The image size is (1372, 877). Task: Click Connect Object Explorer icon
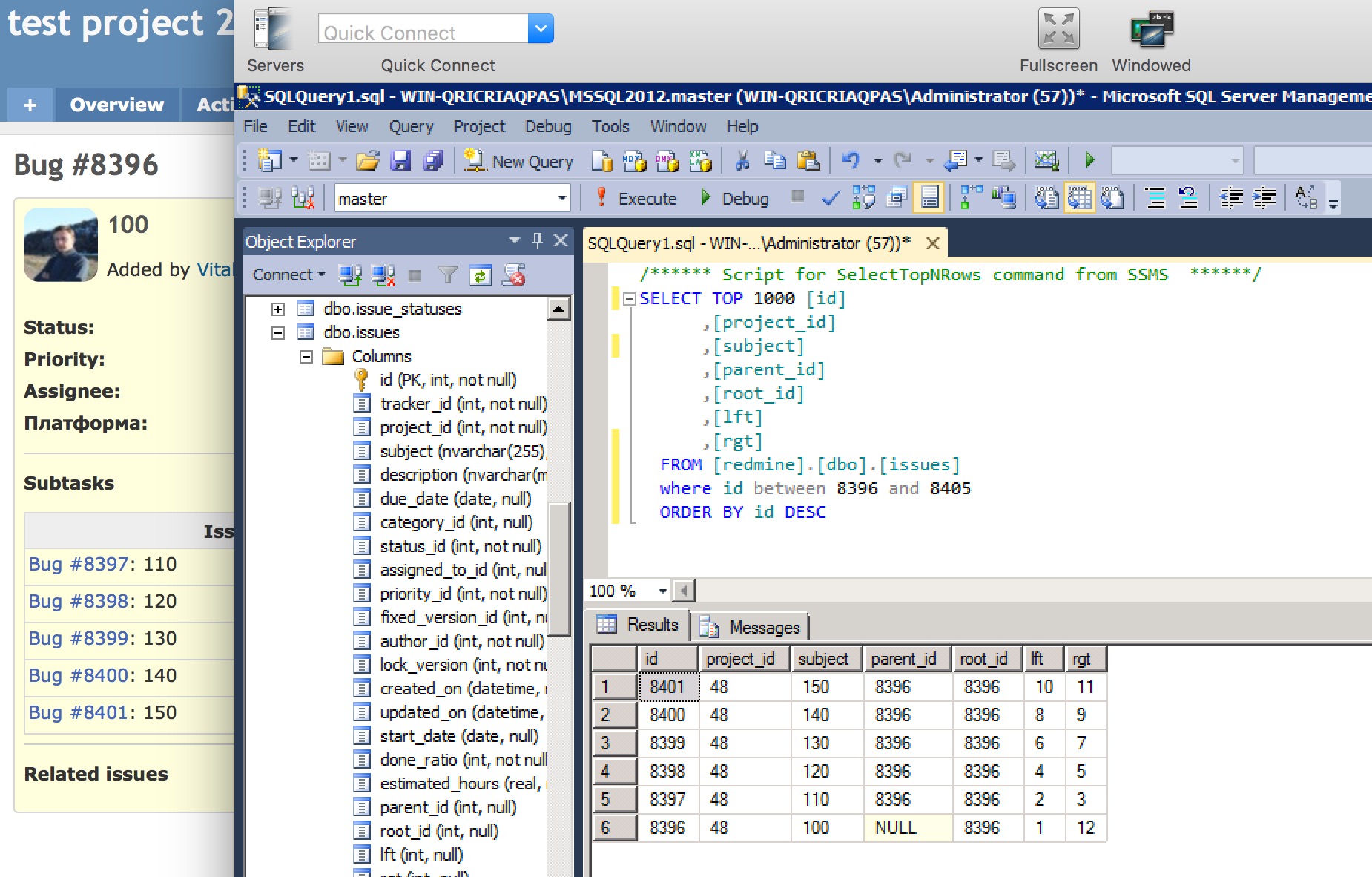click(350, 275)
